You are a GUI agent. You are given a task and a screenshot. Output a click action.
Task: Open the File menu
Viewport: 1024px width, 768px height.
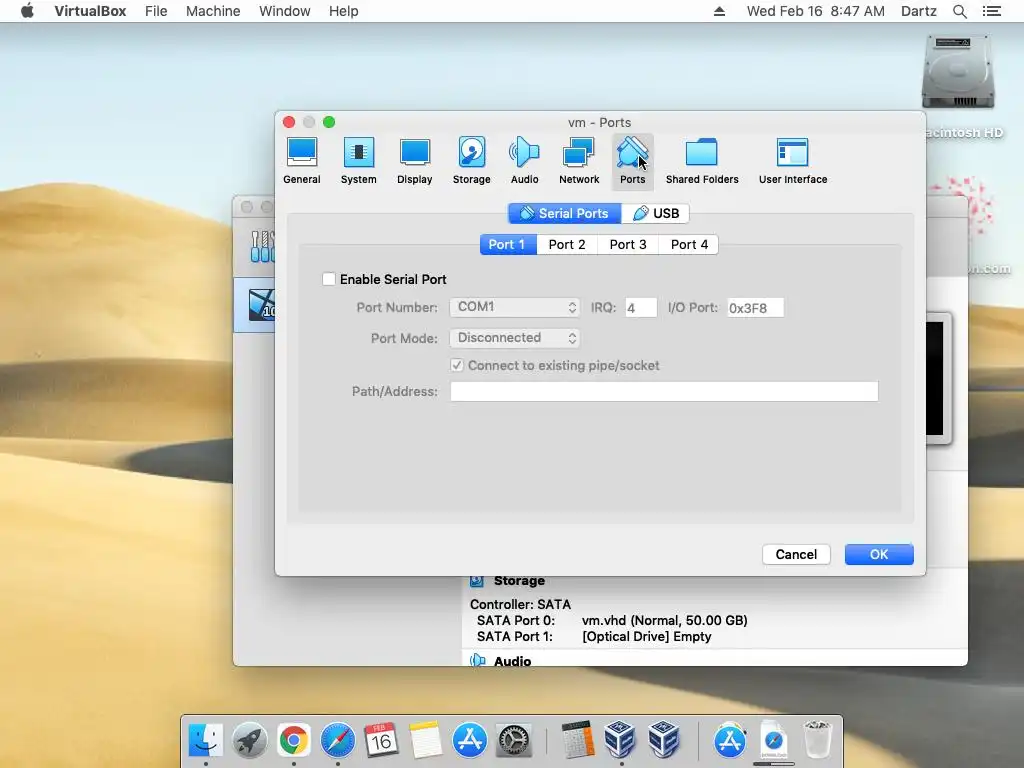click(156, 11)
